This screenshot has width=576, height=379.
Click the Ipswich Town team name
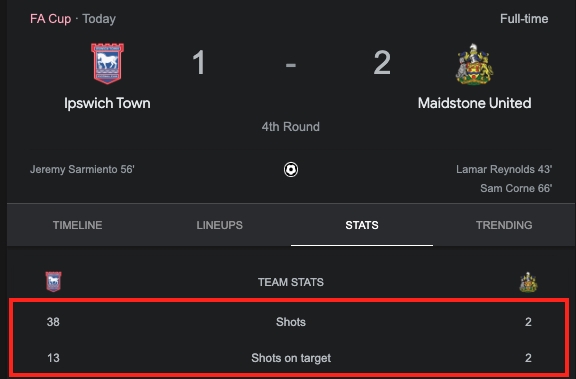[107, 103]
